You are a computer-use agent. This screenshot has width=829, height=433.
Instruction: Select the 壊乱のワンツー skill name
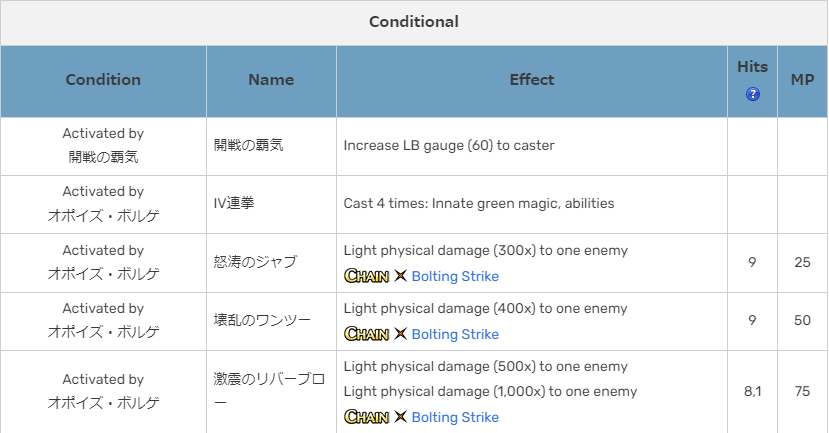pos(262,320)
